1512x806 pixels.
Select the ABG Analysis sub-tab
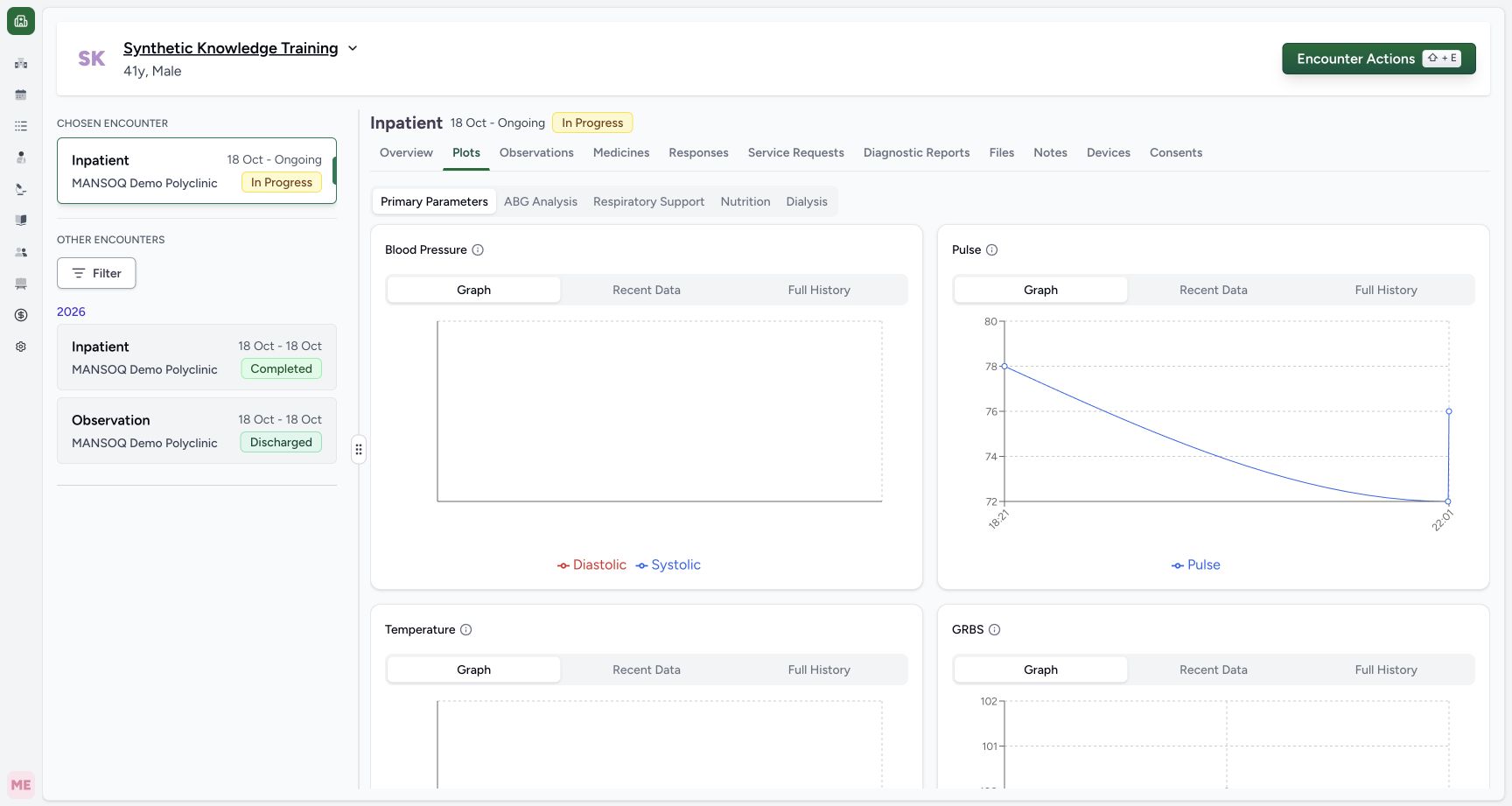point(541,202)
